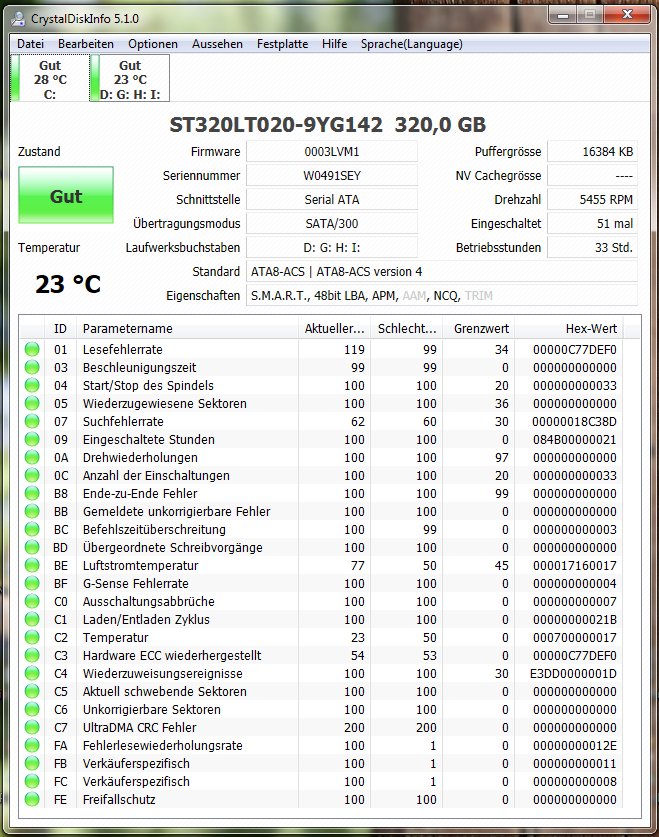This screenshot has width=659, height=837.
Task: Click status circle beside Luftstromtemperatur
Action: 32,565
